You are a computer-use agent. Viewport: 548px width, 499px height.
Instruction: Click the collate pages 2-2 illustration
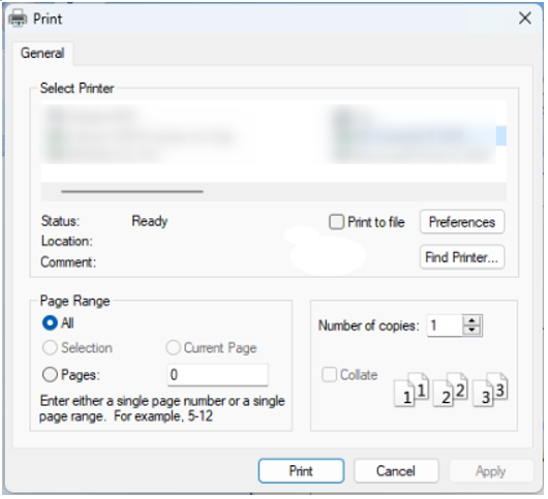tap(450, 390)
